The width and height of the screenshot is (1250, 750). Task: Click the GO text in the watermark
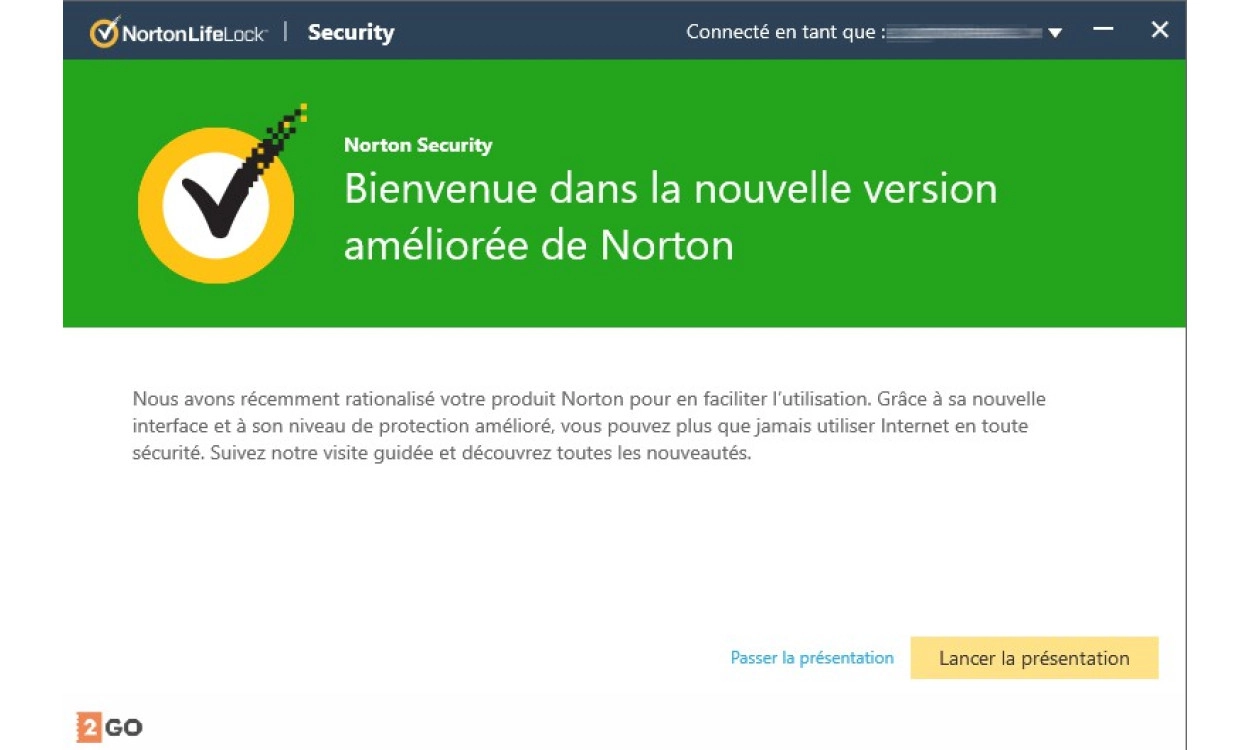(x=123, y=727)
